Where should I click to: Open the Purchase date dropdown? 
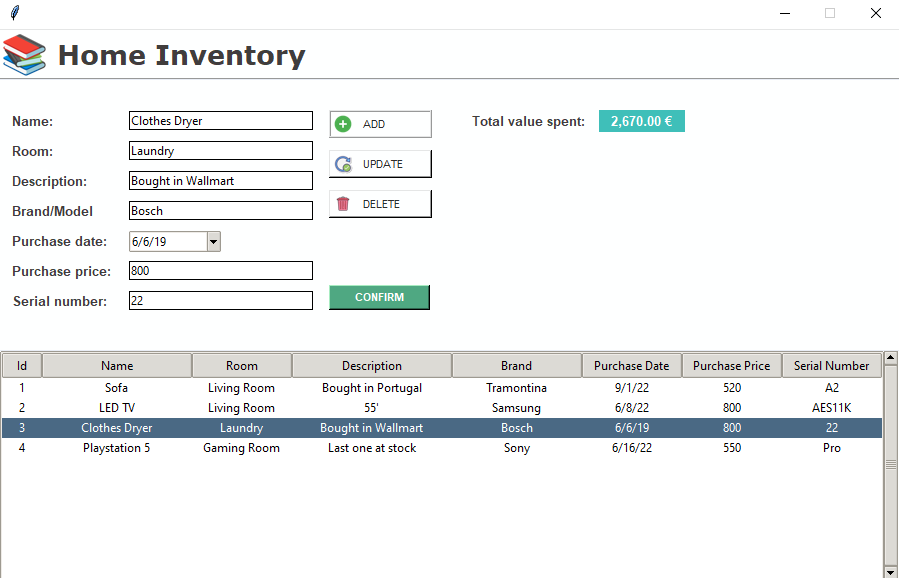pos(213,241)
